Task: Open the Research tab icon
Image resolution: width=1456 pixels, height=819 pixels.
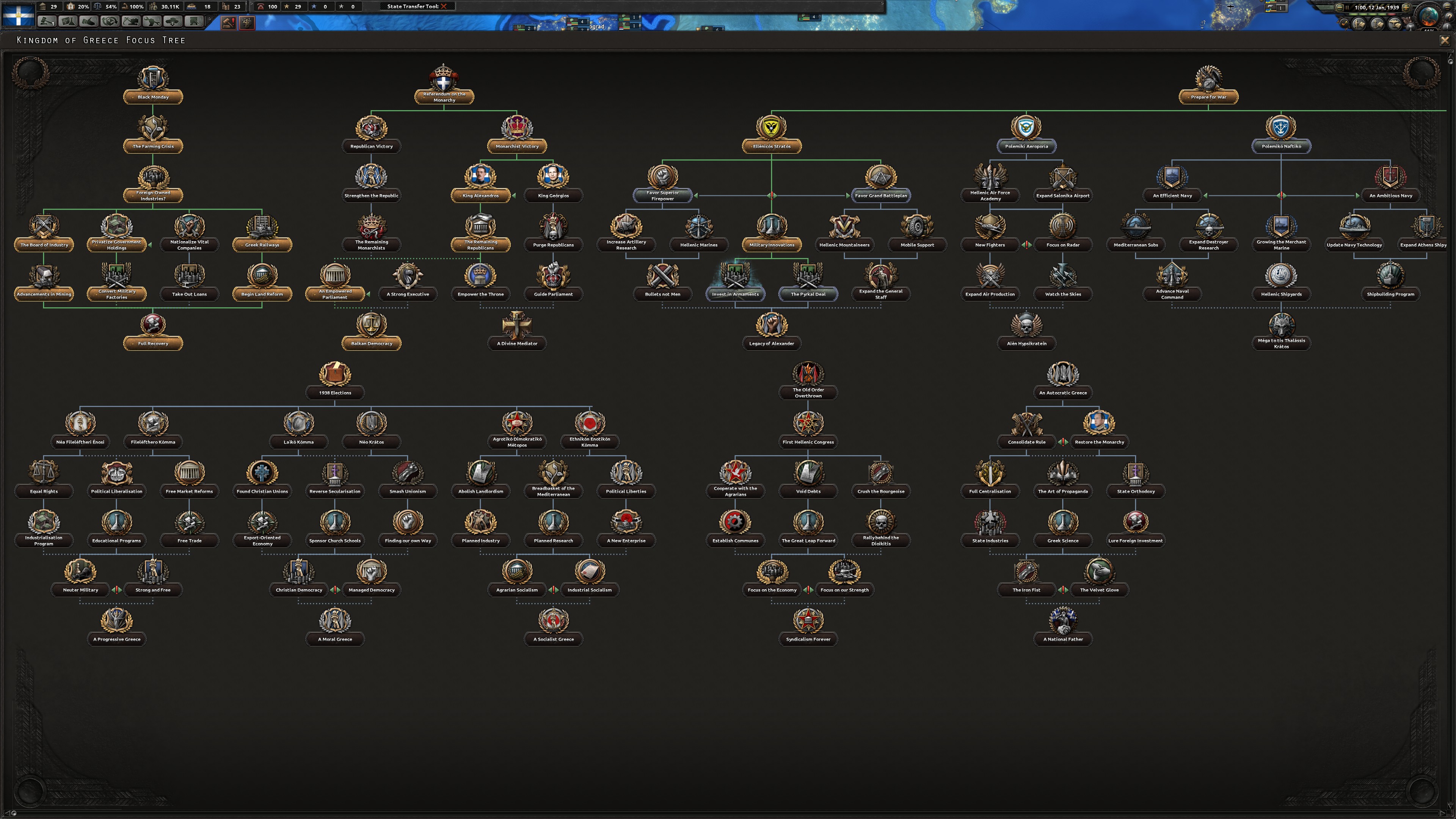Action: point(68,21)
